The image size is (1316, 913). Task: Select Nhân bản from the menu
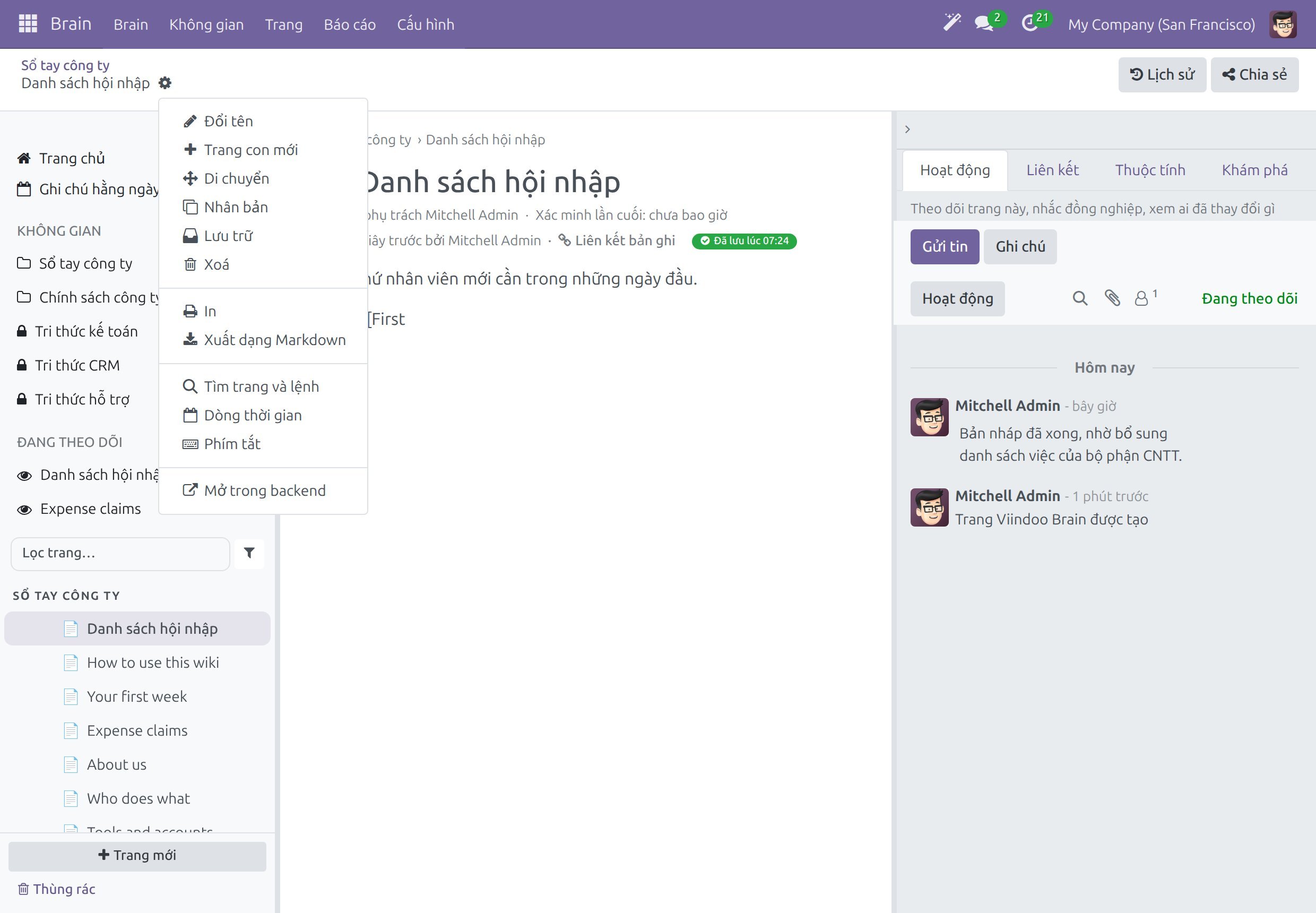pyautogui.click(x=263, y=207)
